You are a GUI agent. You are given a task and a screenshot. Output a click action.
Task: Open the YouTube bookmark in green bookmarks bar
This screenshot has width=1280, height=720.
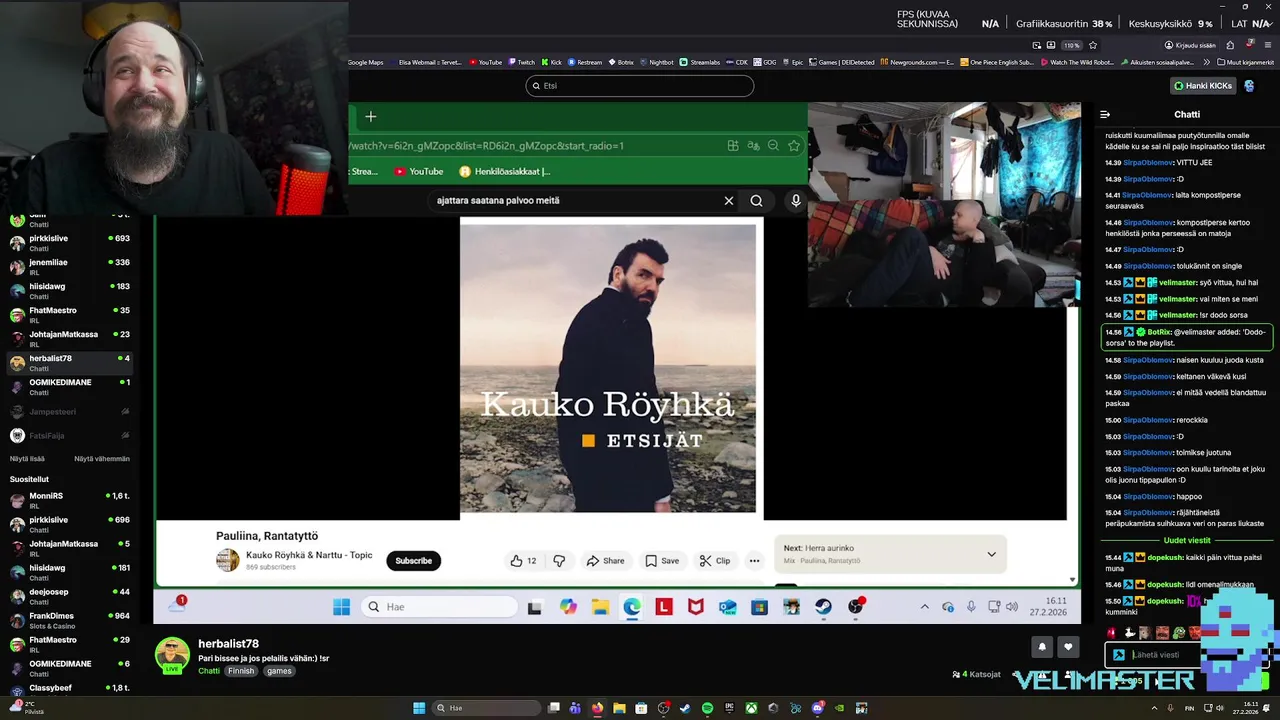pos(419,172)
